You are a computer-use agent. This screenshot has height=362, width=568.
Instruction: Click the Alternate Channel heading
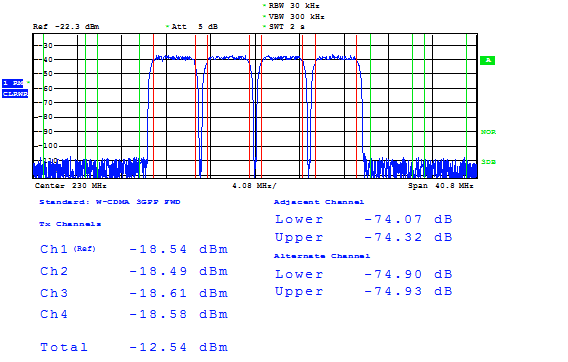[322, 256]
